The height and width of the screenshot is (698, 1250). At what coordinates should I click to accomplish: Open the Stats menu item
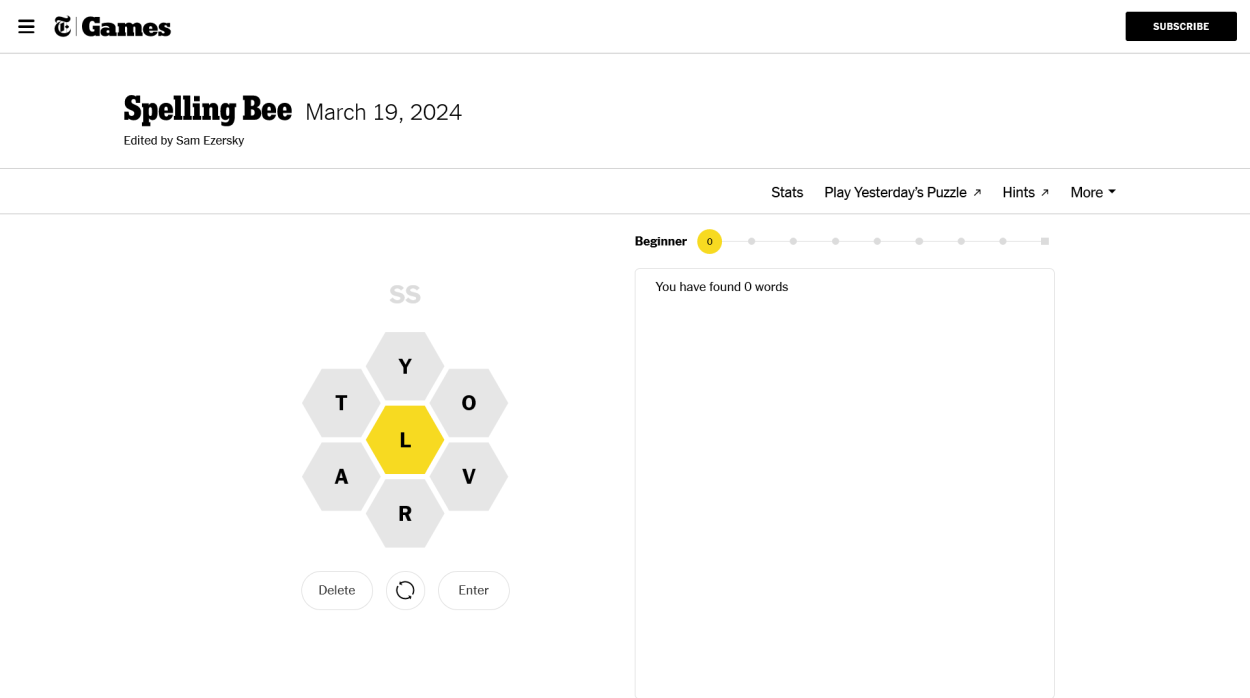point(787,192)
